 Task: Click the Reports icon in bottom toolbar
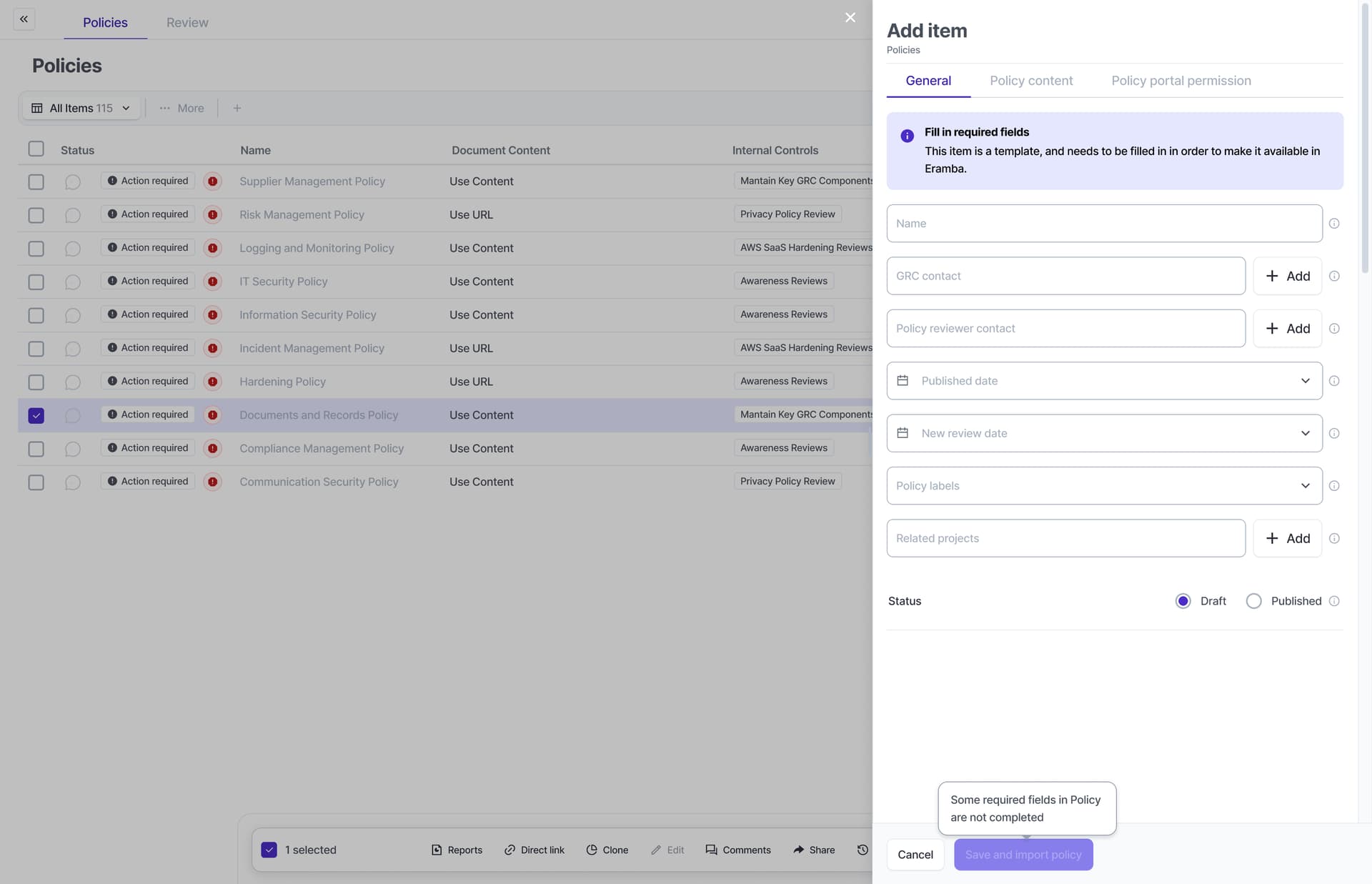pos(437,850)
